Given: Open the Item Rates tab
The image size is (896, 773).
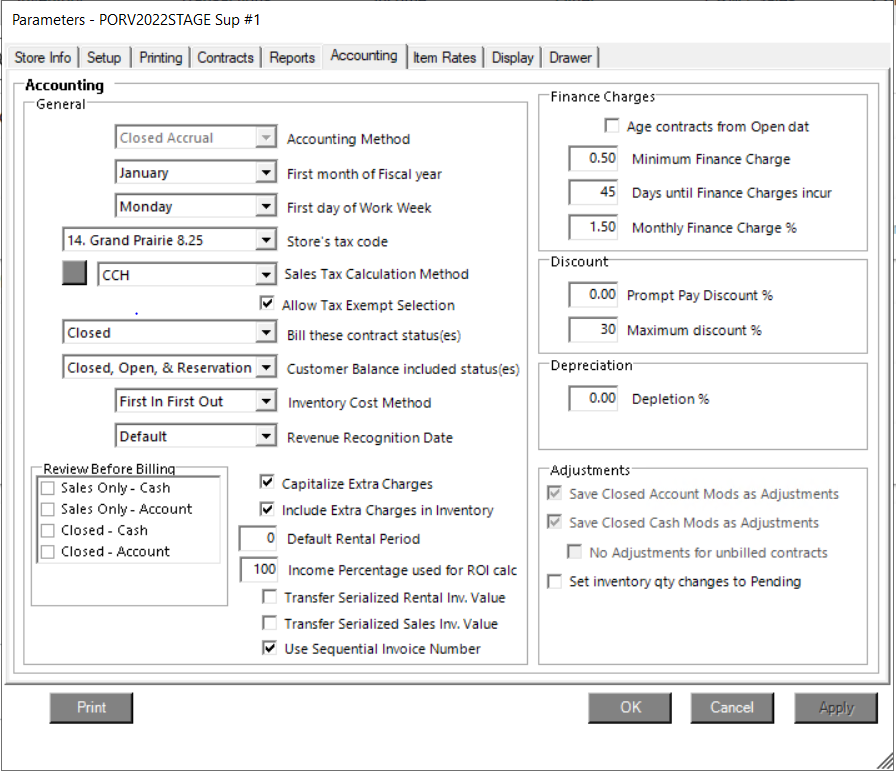Looking at the screenshot, I should (445, 58).
